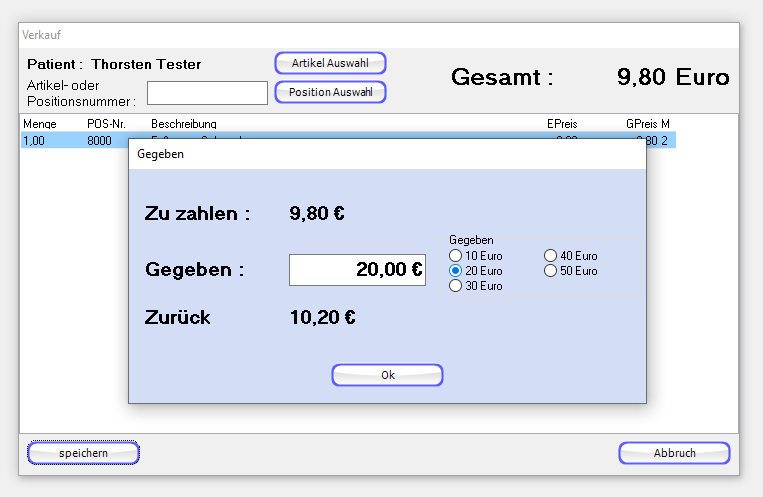763x497 pixels.
Task: Choose the 30 Euro radio option
Action: 456,286
